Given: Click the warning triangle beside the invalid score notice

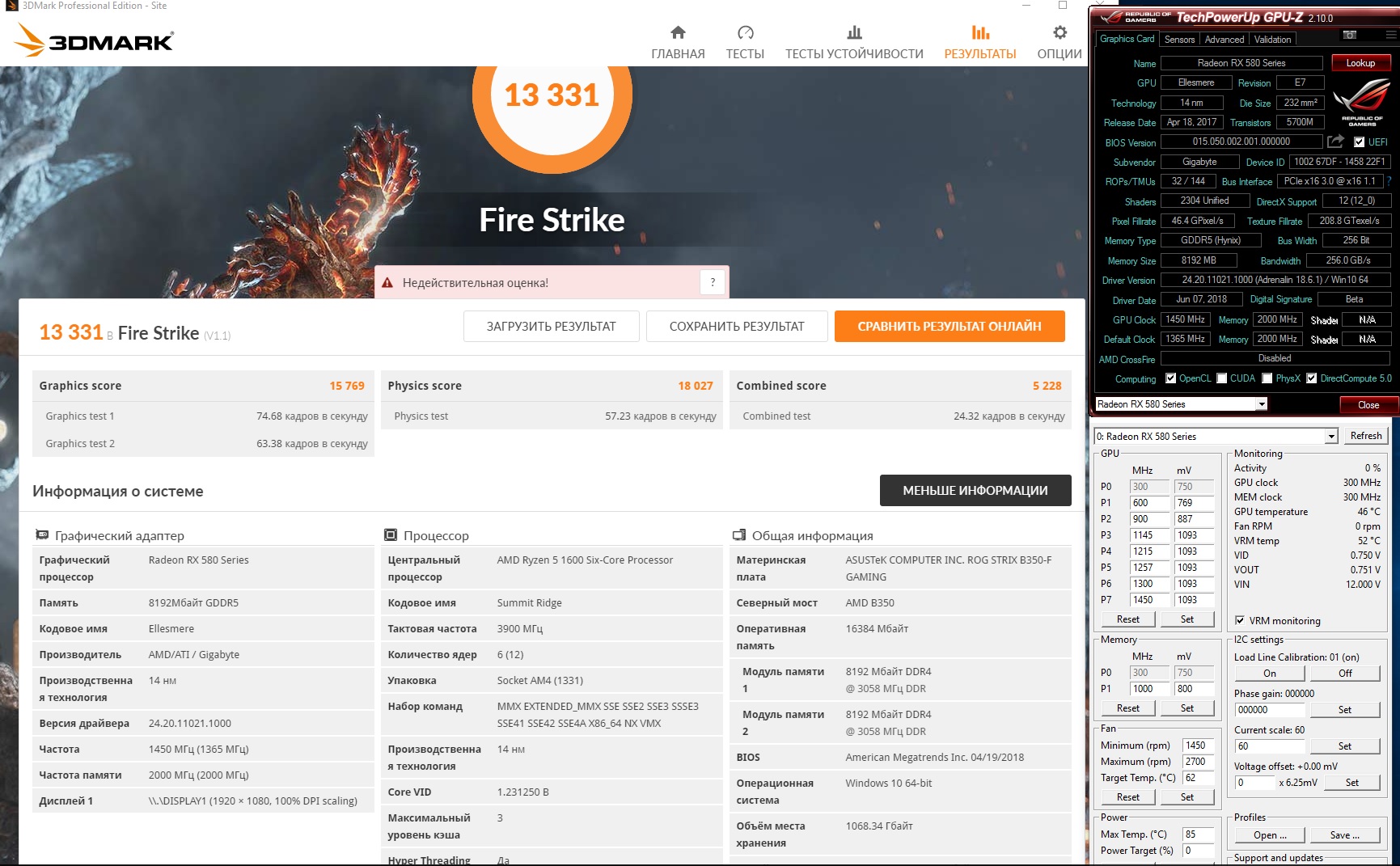Looking at the screenshot, I should (x=387, y=283).
